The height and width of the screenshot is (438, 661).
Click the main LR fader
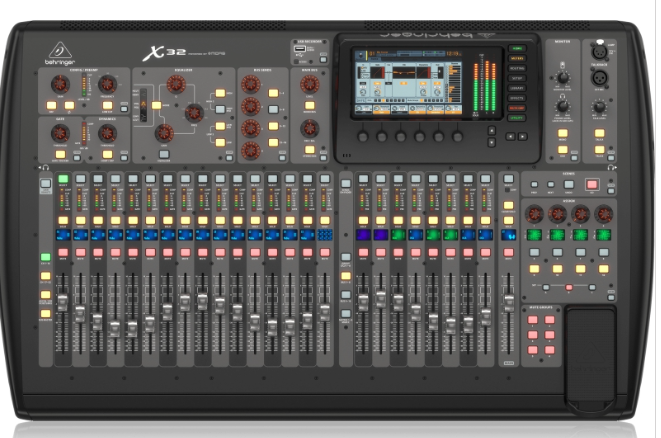click(509, 303)
